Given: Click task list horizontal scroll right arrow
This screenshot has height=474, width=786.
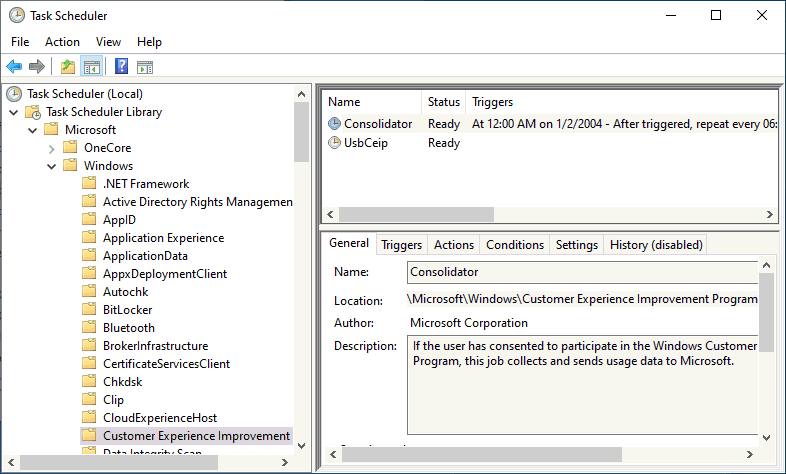Looking at the screenshot, I should (769, 214).
